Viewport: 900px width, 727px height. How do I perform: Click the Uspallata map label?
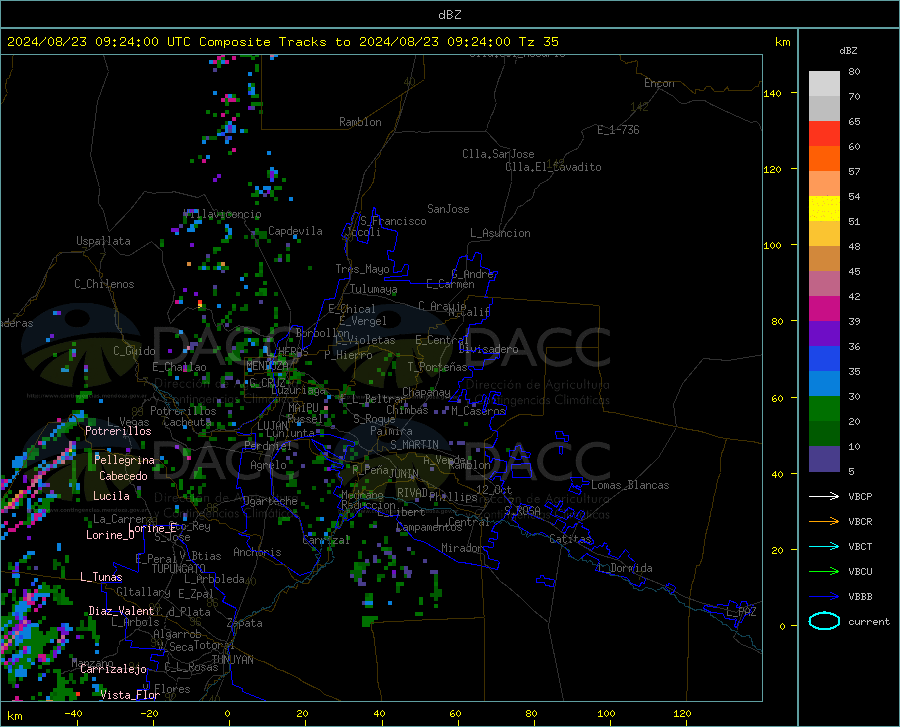[x=103, y=241]
